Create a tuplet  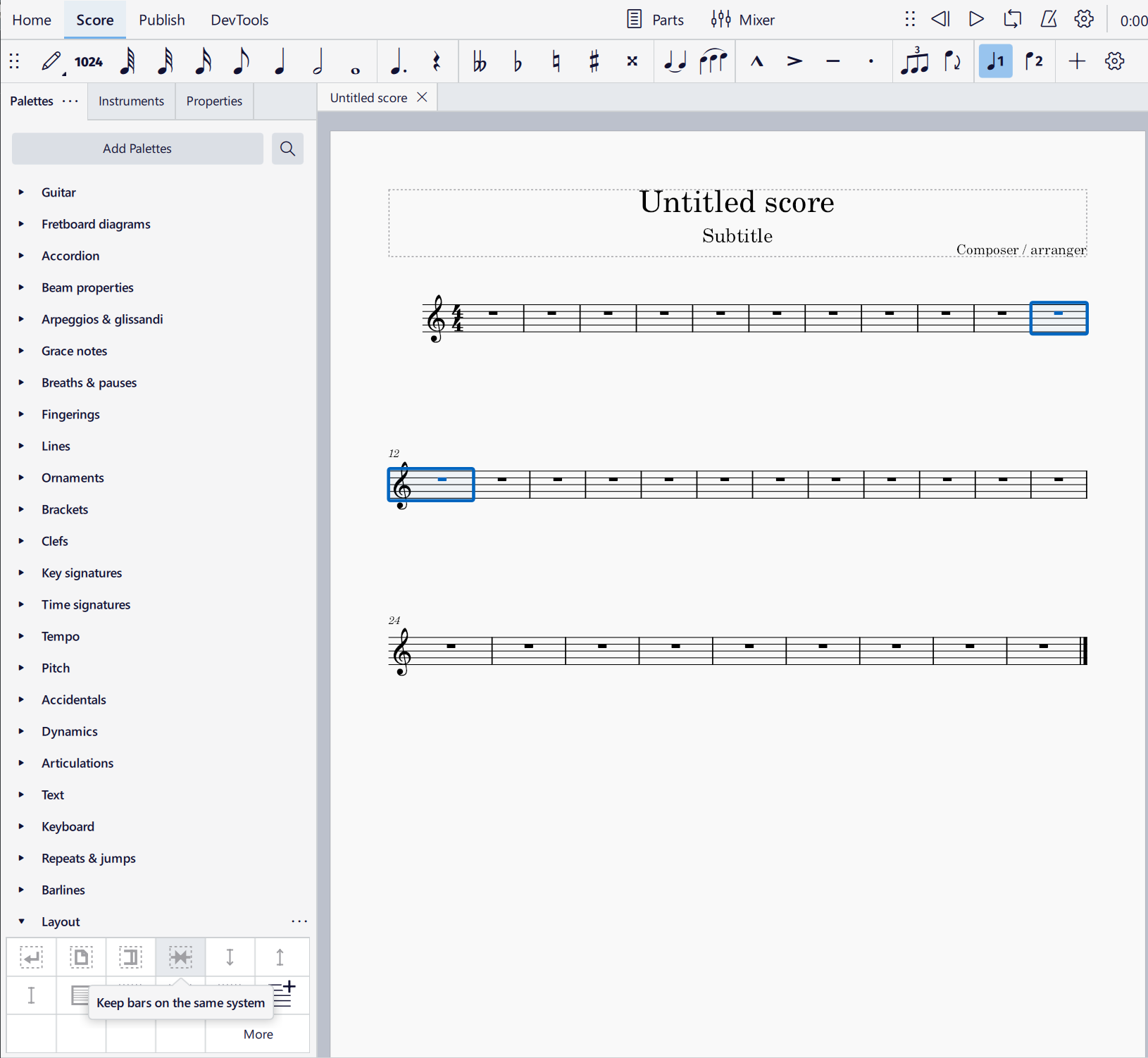pos(915,61)
